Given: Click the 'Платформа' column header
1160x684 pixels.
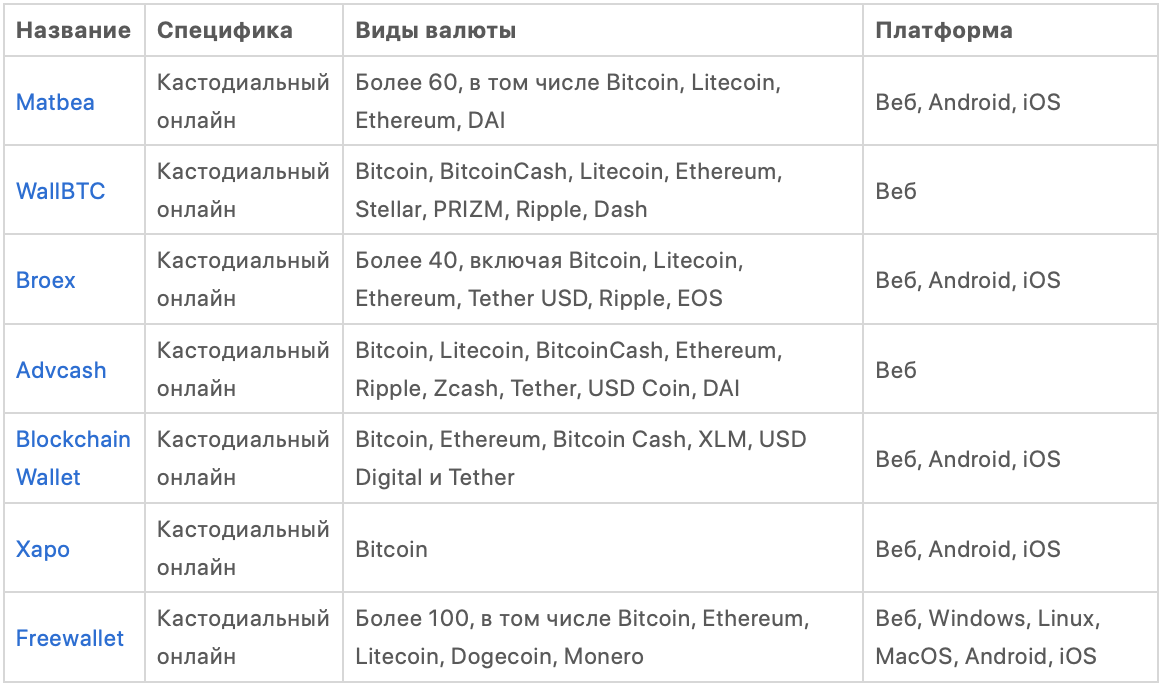Looking at the screenshot, I should point(944,30).
